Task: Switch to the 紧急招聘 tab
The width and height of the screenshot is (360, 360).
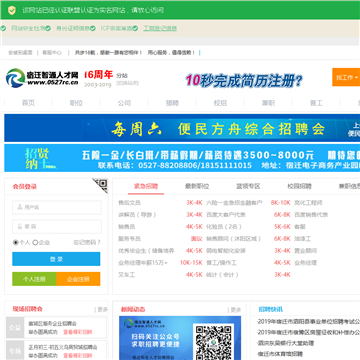Action: (x=146, y=186)
